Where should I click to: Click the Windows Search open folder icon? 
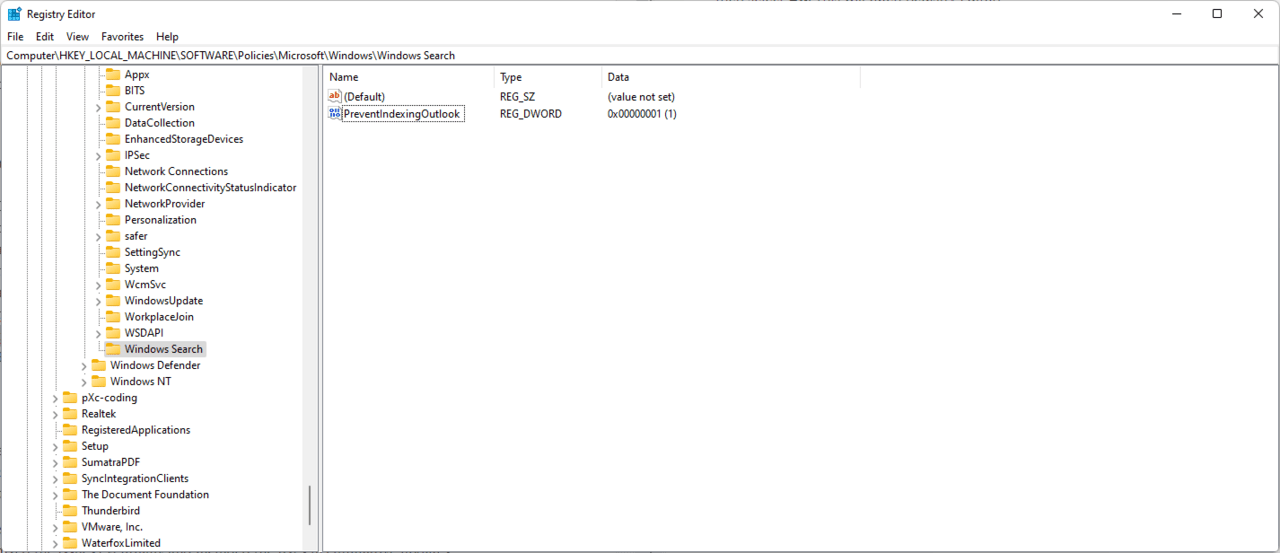(x=112, y=349)
